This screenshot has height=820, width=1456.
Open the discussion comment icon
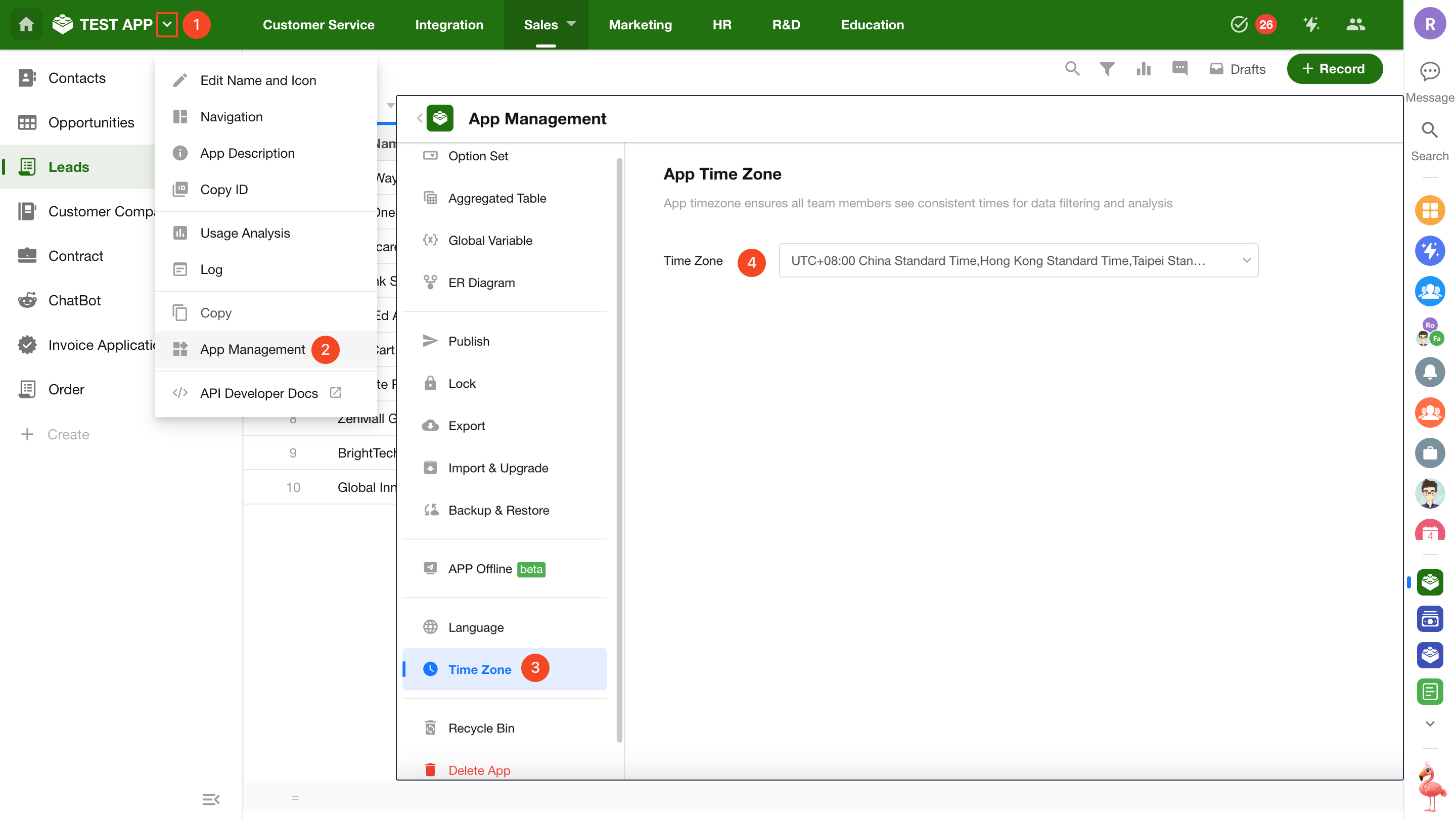(x=1179, y=69)
